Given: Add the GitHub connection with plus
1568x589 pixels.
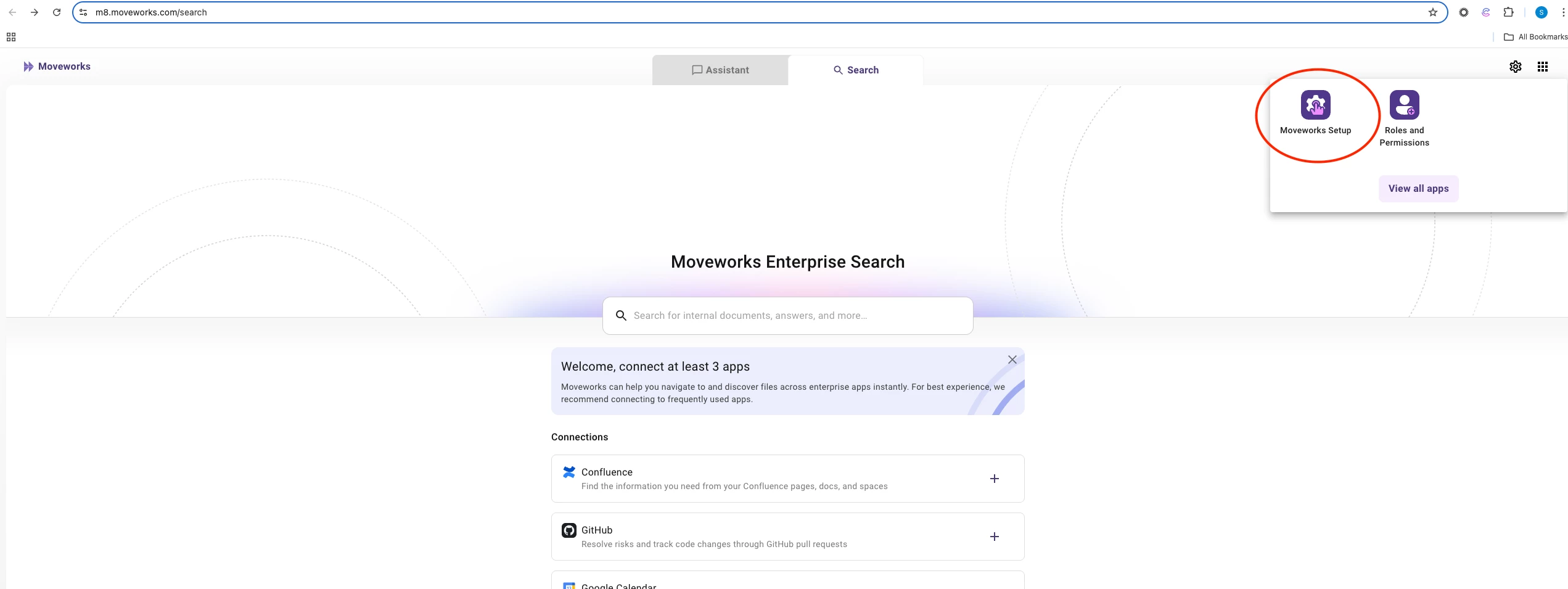Looking at the screenshot, I should 994,537.
